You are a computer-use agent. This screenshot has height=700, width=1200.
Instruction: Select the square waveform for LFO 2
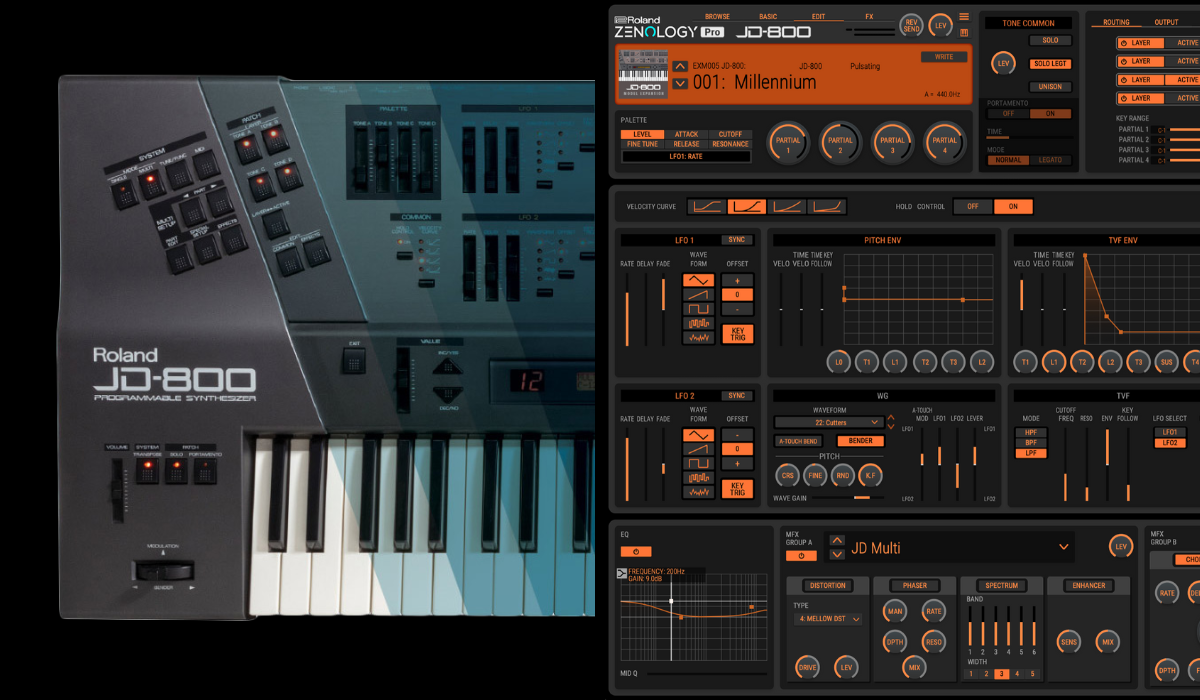click(699, 464)
